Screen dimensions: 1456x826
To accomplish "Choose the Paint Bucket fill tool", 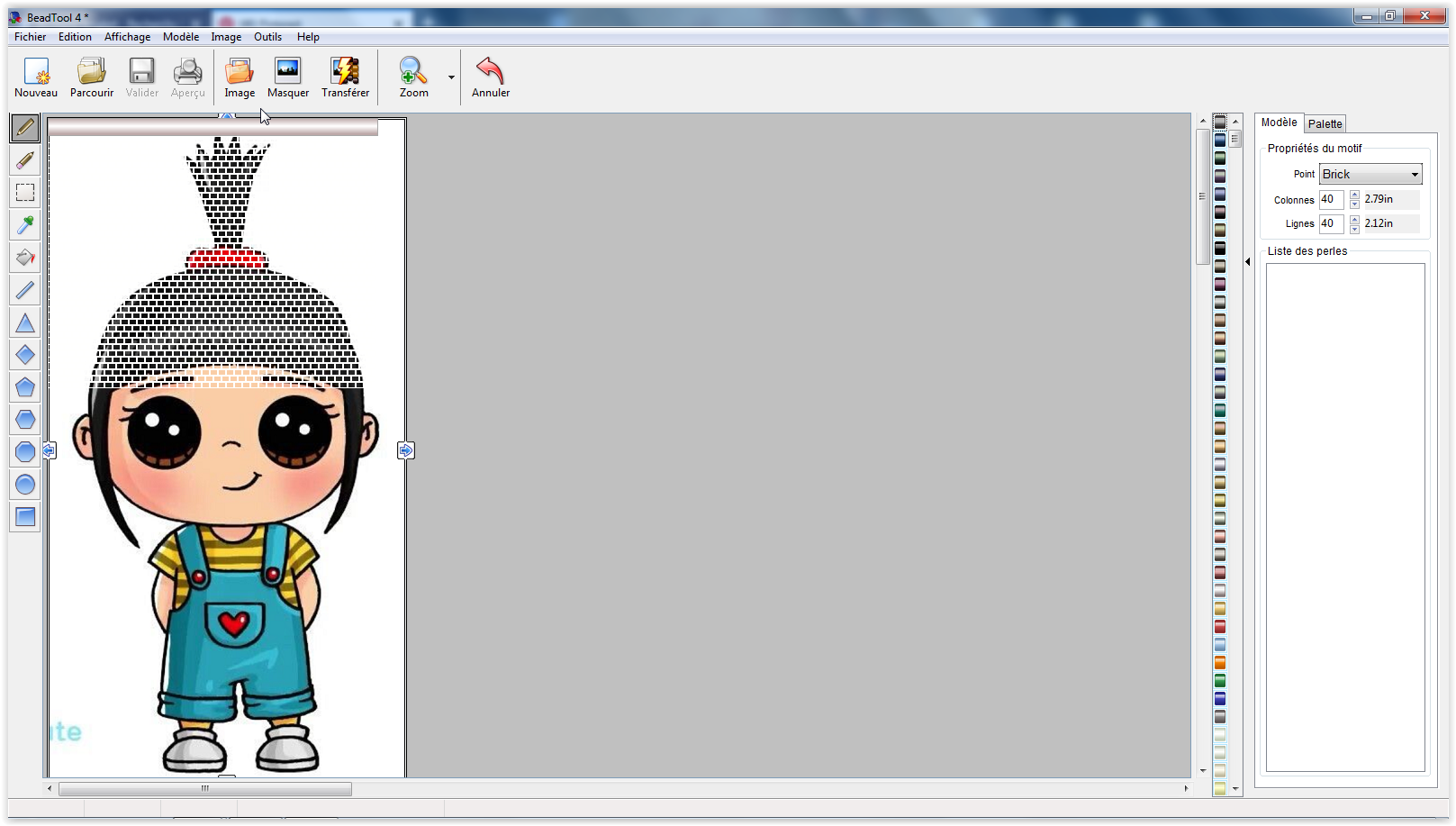I will pyautogui.click(x=25, y=258).
